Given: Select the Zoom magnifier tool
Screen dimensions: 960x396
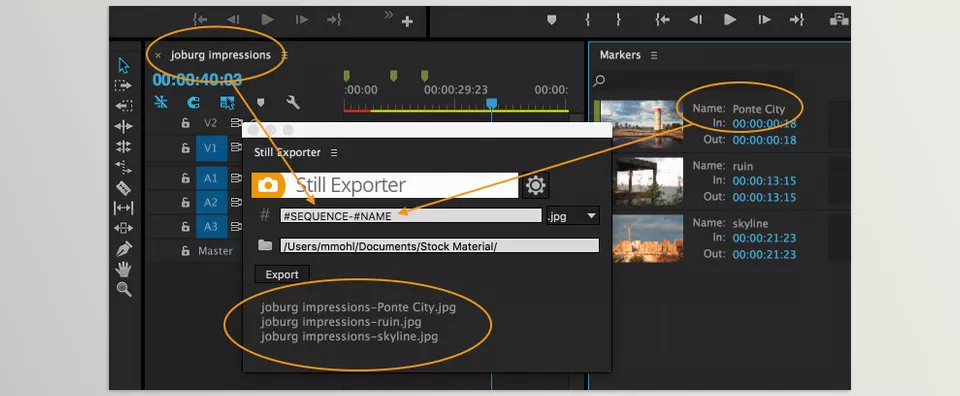Looking at the screenshot, I should click(124, 289).
